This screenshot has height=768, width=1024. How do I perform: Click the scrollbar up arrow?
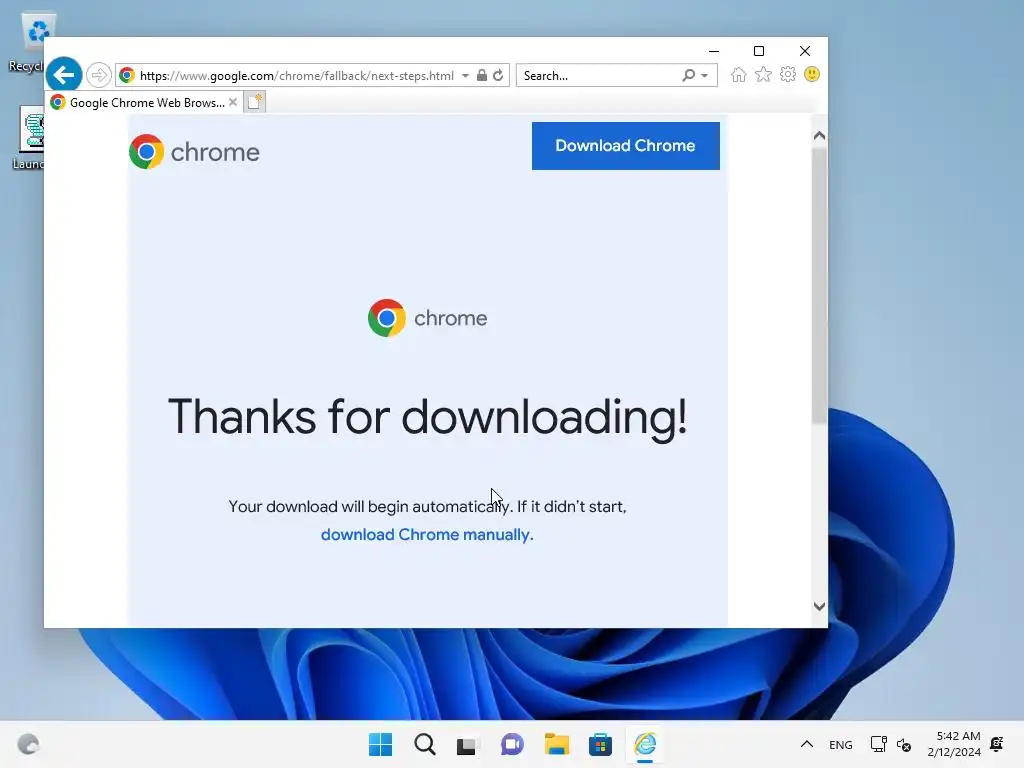[820, 136]
